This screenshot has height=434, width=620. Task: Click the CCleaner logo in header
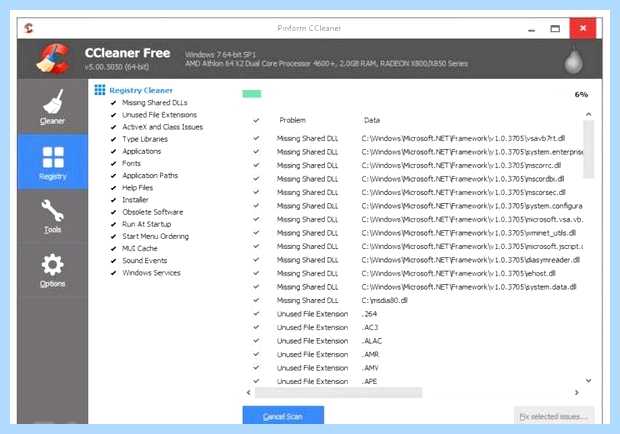coord(53,58)
